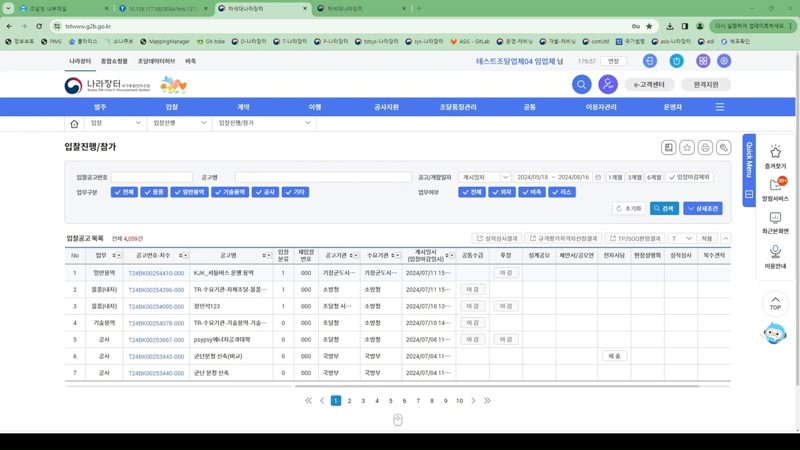Click the 연장 session extend button

[x=613, y=61]
